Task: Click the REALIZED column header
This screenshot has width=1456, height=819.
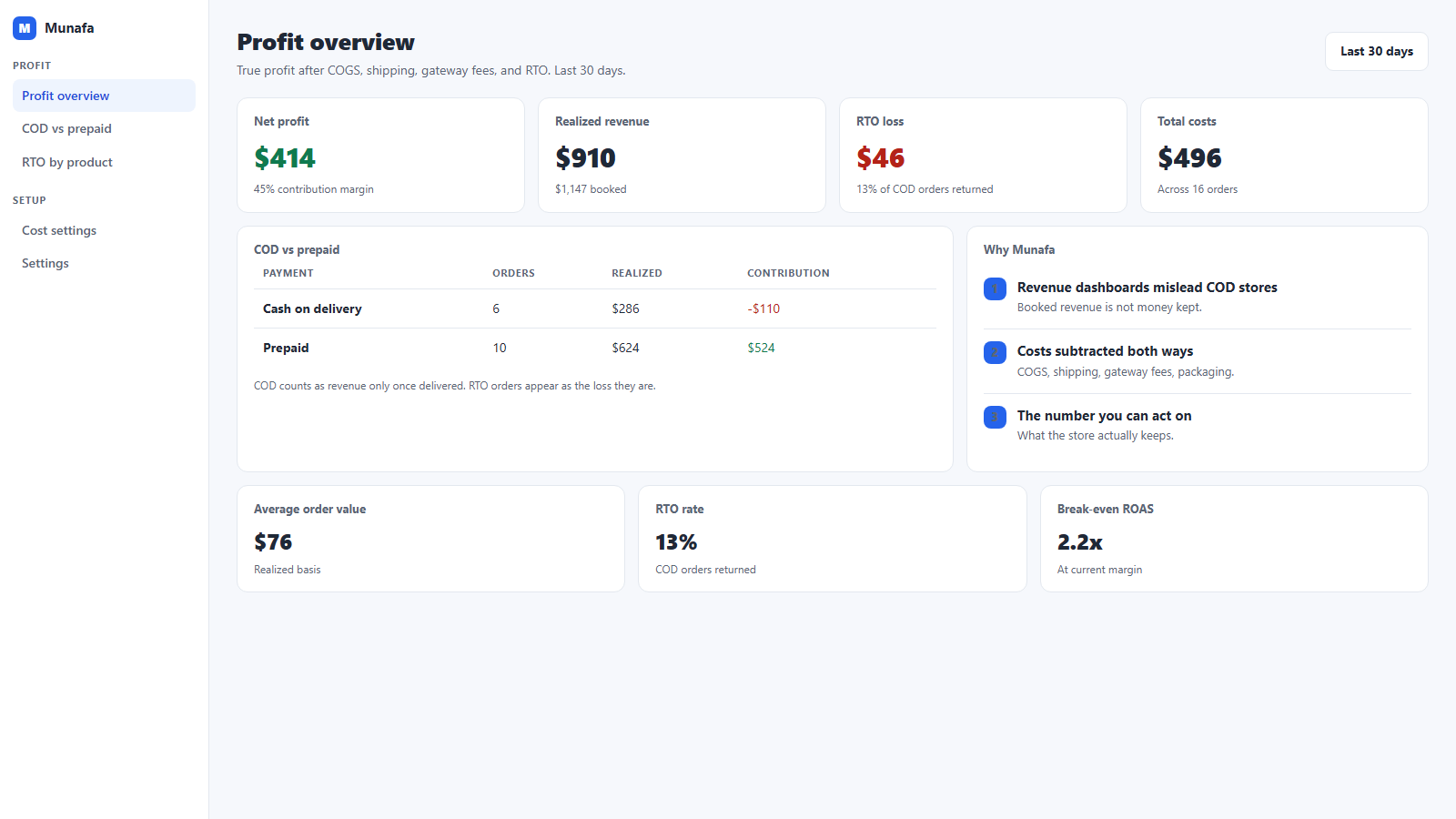Action: click(637, 273)
